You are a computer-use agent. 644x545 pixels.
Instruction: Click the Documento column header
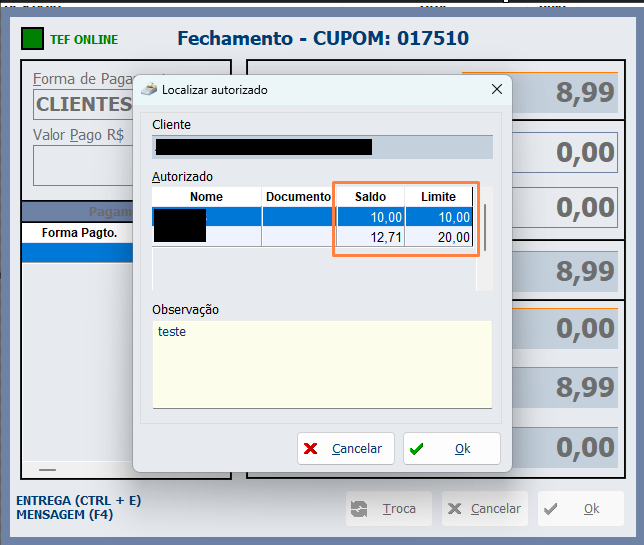click(298, 197)
